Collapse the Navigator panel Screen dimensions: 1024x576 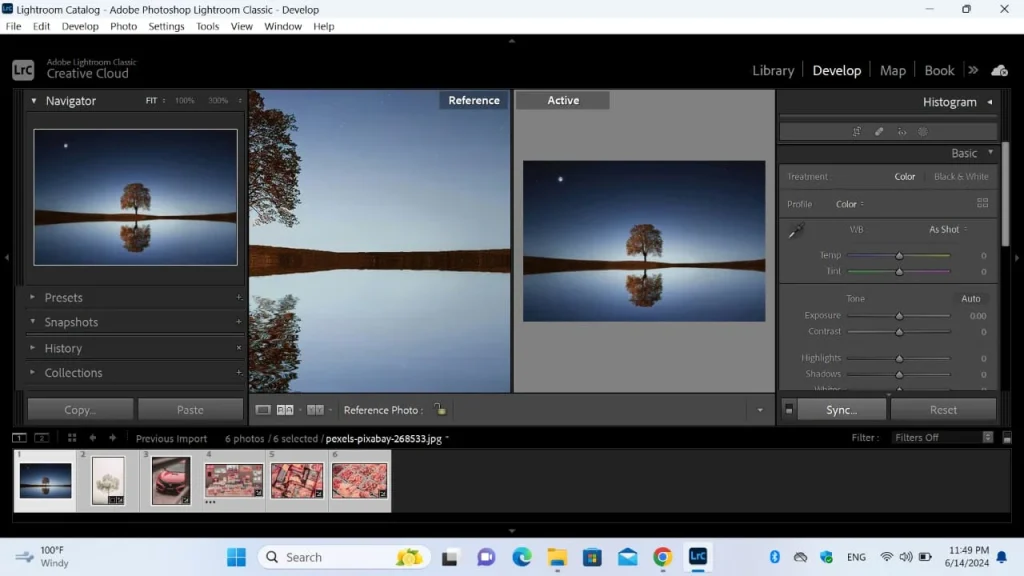pos(33,101)
